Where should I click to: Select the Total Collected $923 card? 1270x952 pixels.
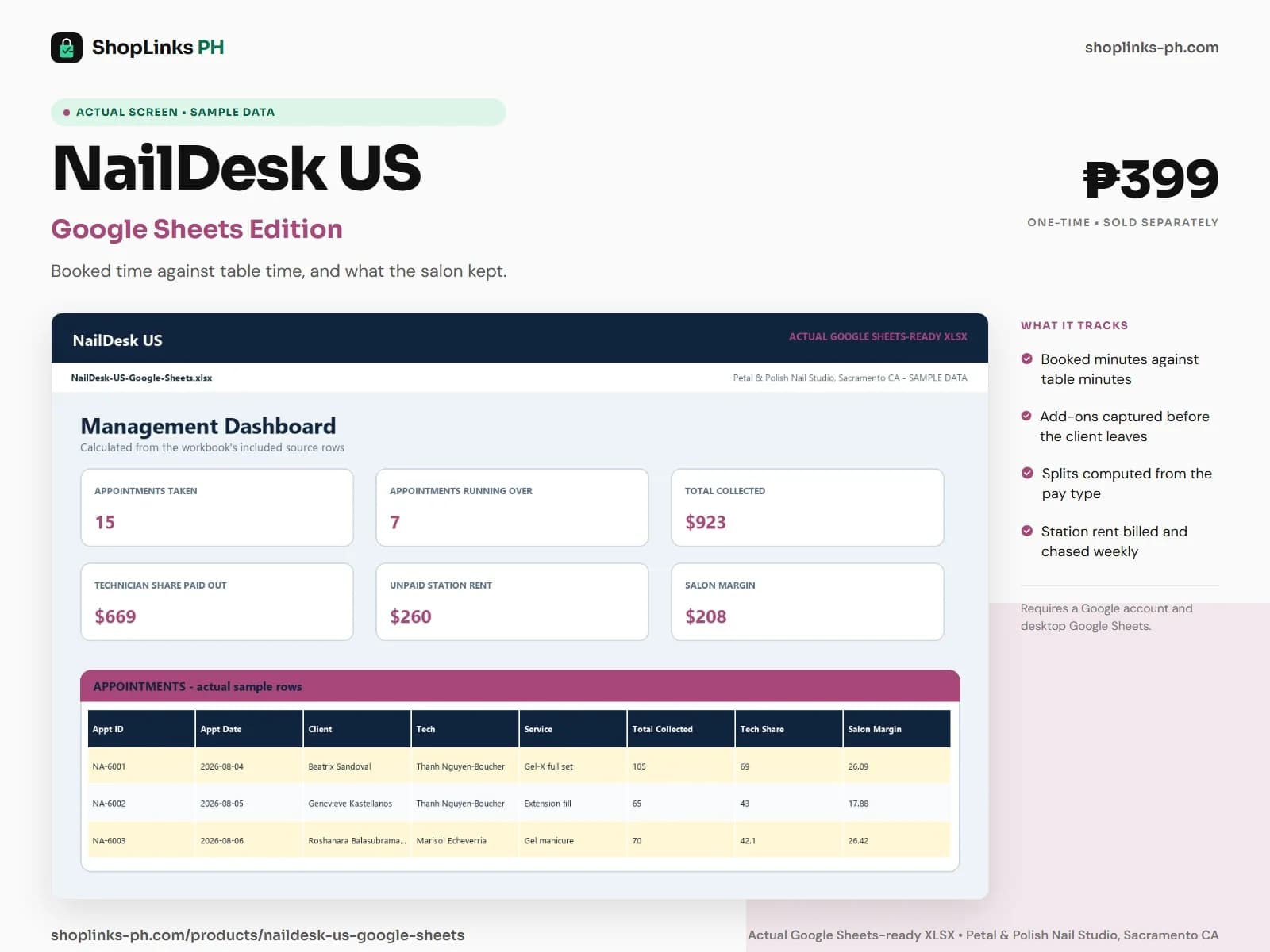[x=807, y=508]
